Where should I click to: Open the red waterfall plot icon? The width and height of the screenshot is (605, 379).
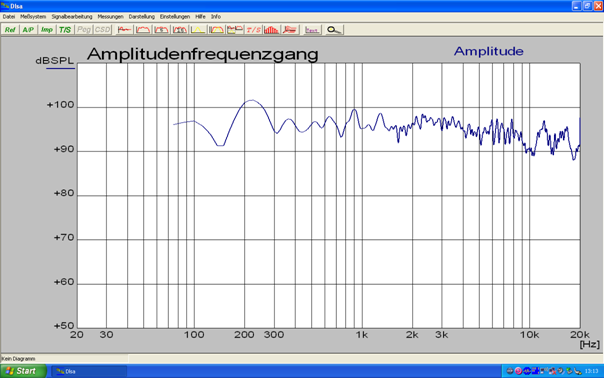pos(290,30)
